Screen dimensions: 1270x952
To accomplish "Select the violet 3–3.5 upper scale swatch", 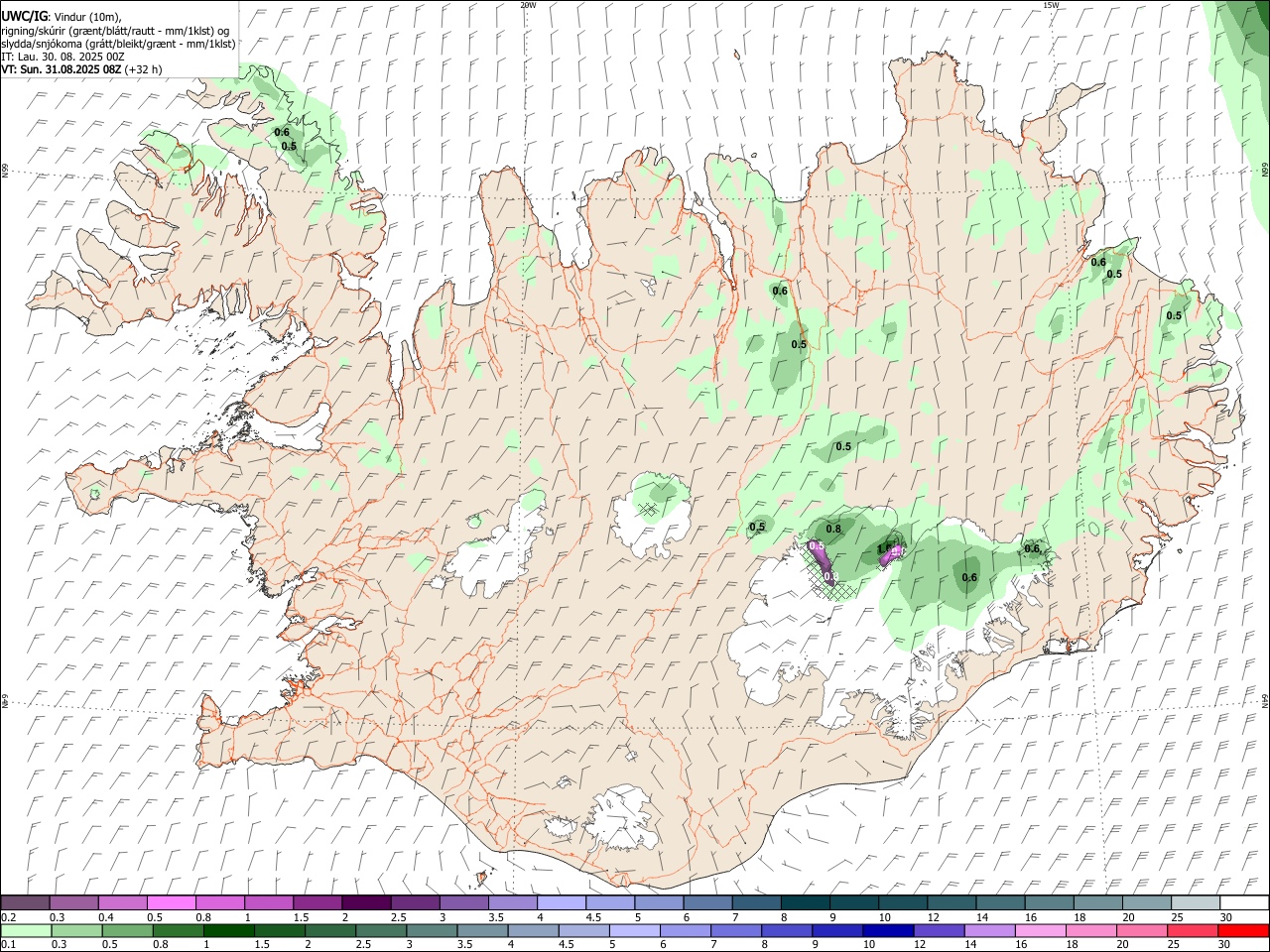I will pos(463,903).
